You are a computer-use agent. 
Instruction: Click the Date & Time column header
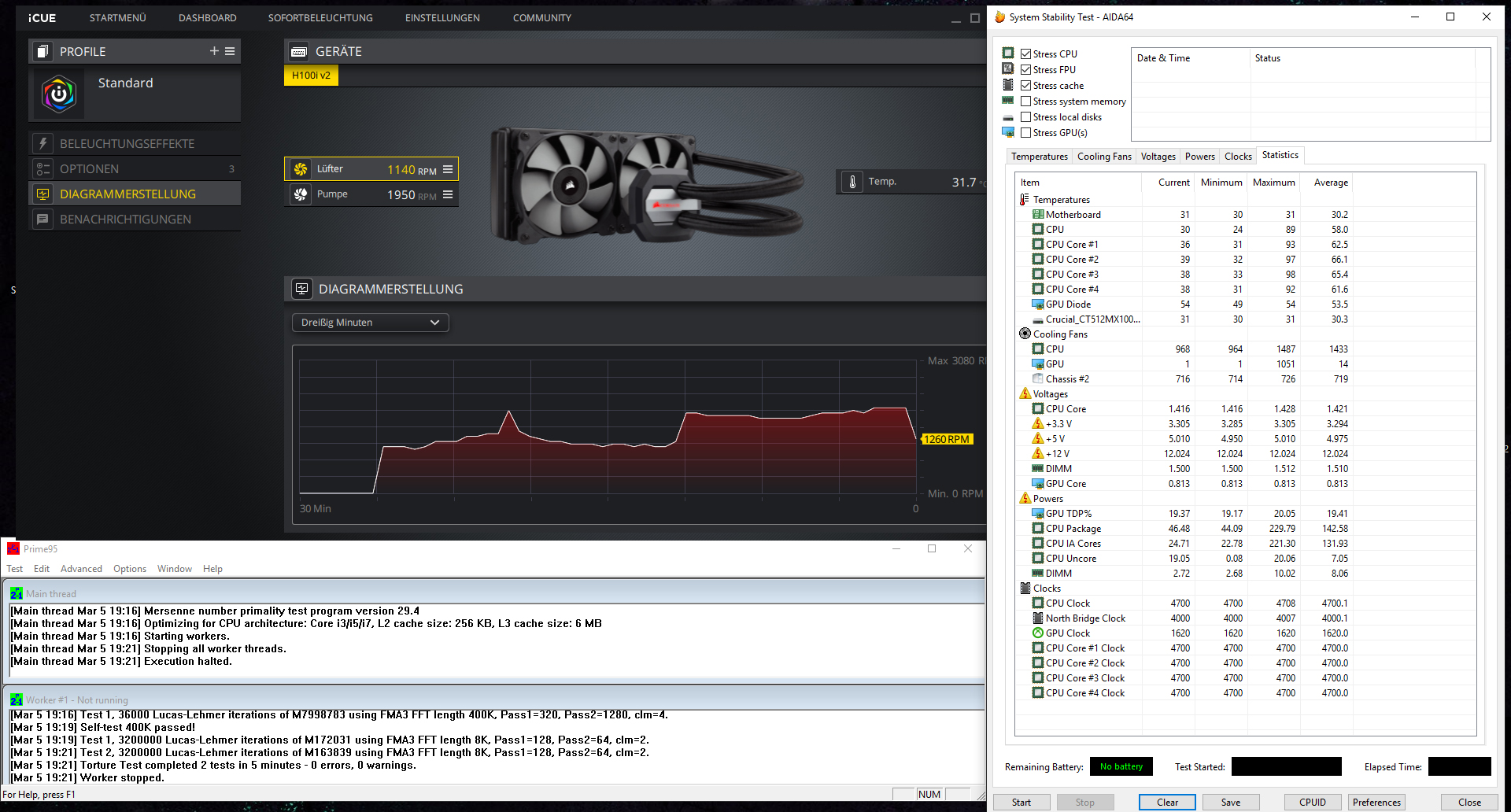(x=1190, y=58)
